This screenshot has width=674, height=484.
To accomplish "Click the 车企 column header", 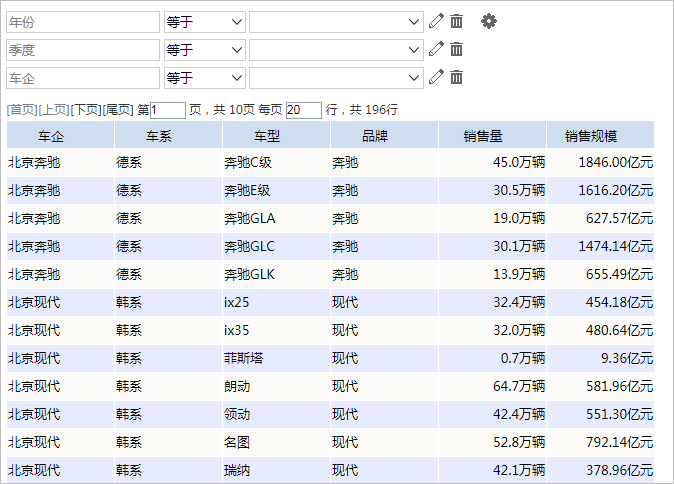I will click(x=60, y=135).
